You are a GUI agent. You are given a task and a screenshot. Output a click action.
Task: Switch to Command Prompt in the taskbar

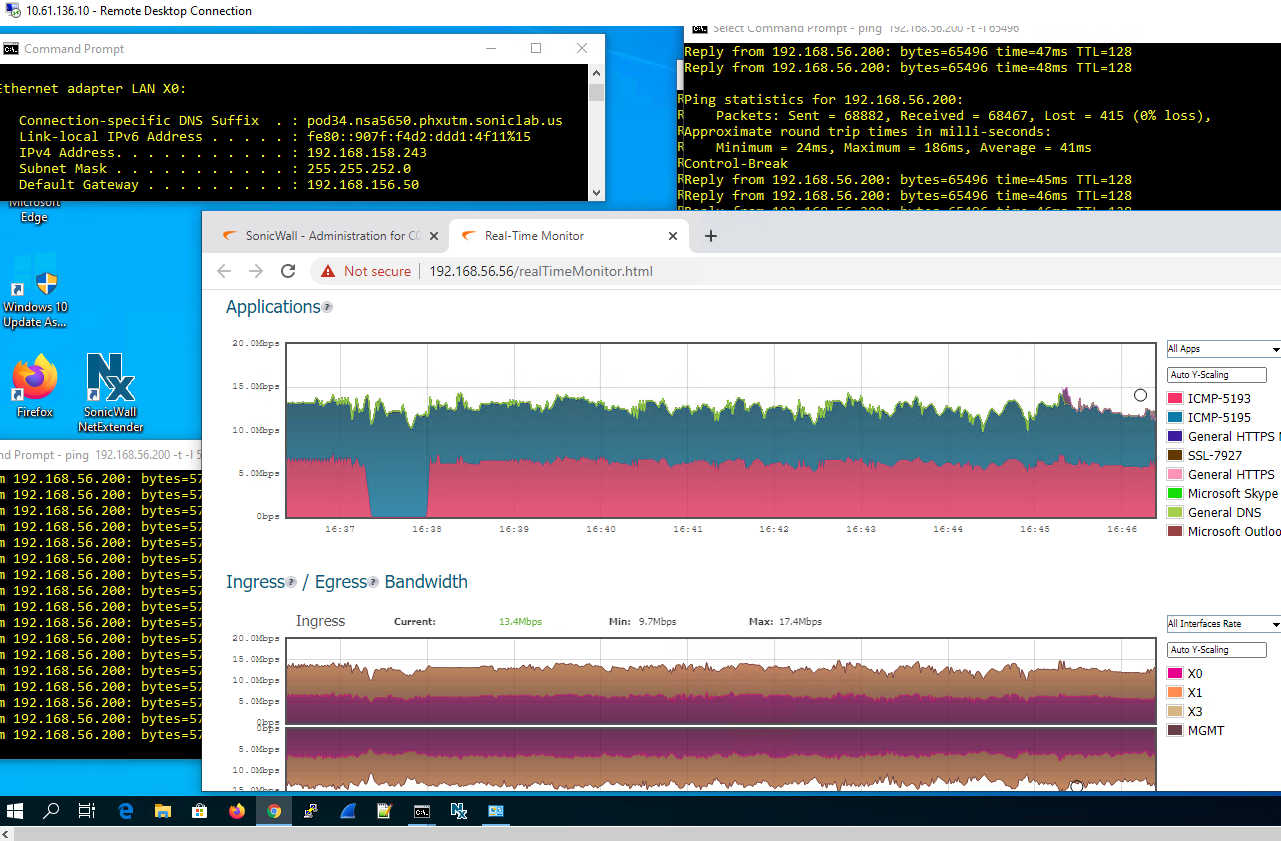coord(422,811)
